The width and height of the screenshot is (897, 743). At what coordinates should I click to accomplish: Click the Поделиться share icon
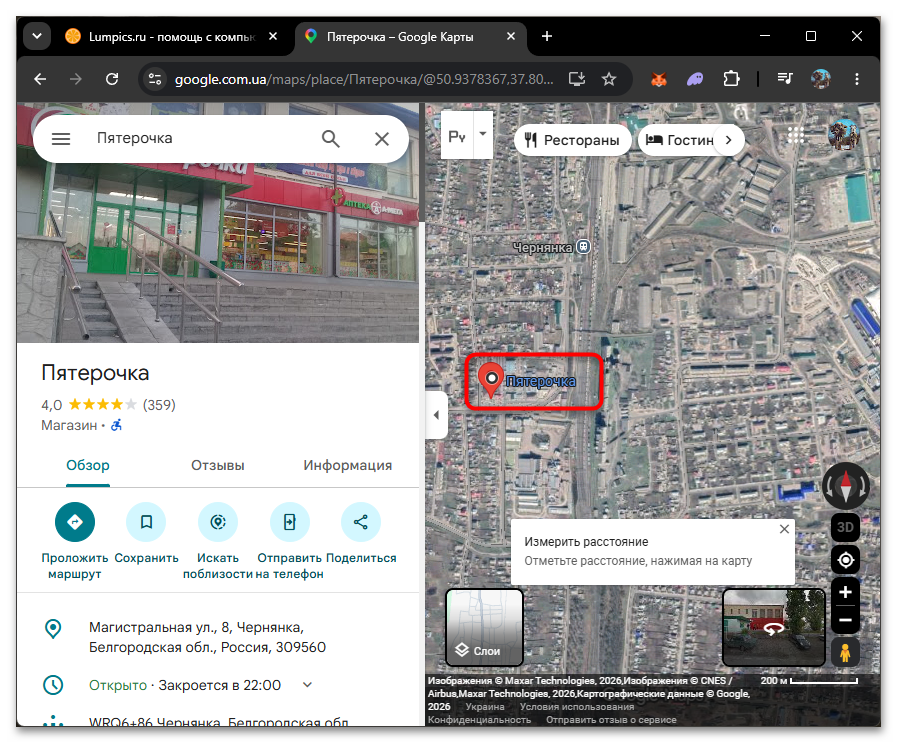pyautogui.click(x=361, y=522)
